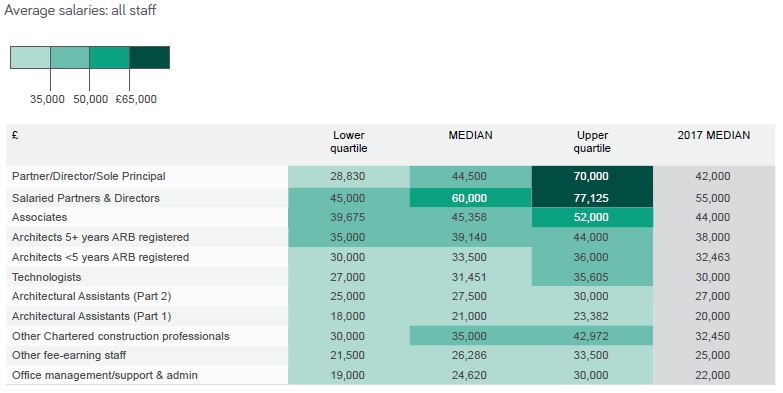Click the 2017 MEDIAN column header
The height and width of the screenshot is (393, 783).
coord(714,135)
